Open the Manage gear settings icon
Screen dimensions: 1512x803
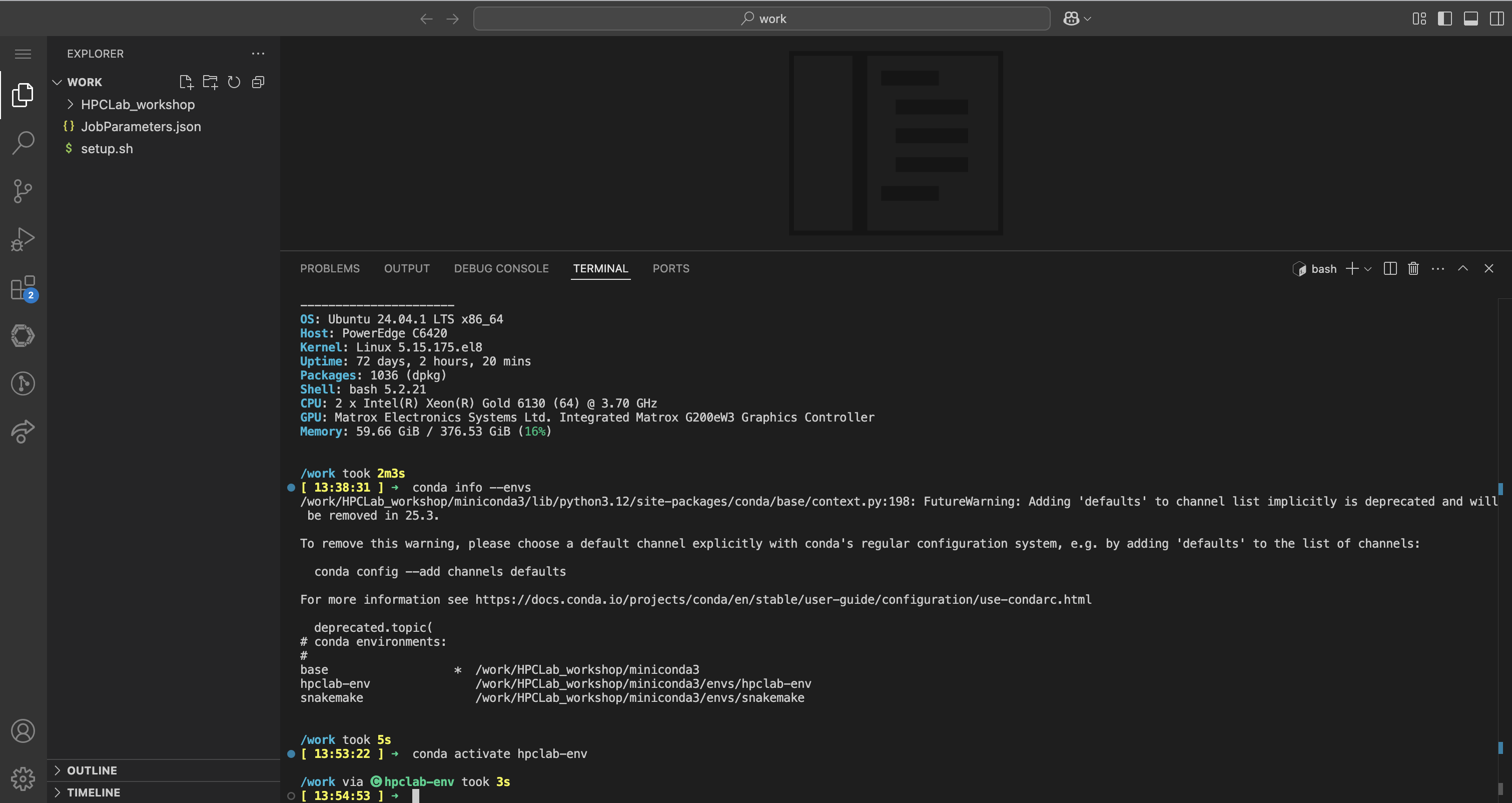point(23,779)
